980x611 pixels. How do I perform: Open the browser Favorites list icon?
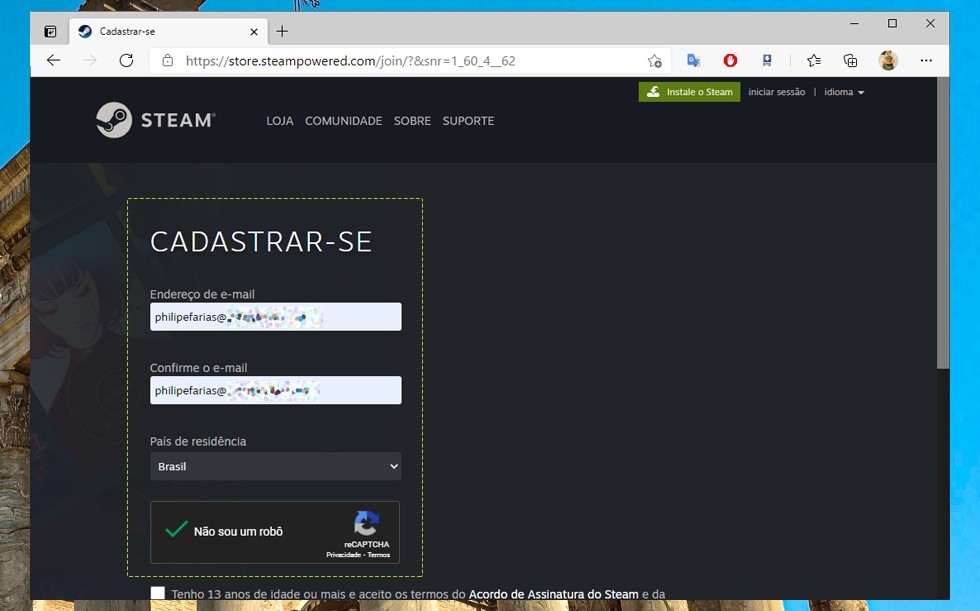coord(814,61)
